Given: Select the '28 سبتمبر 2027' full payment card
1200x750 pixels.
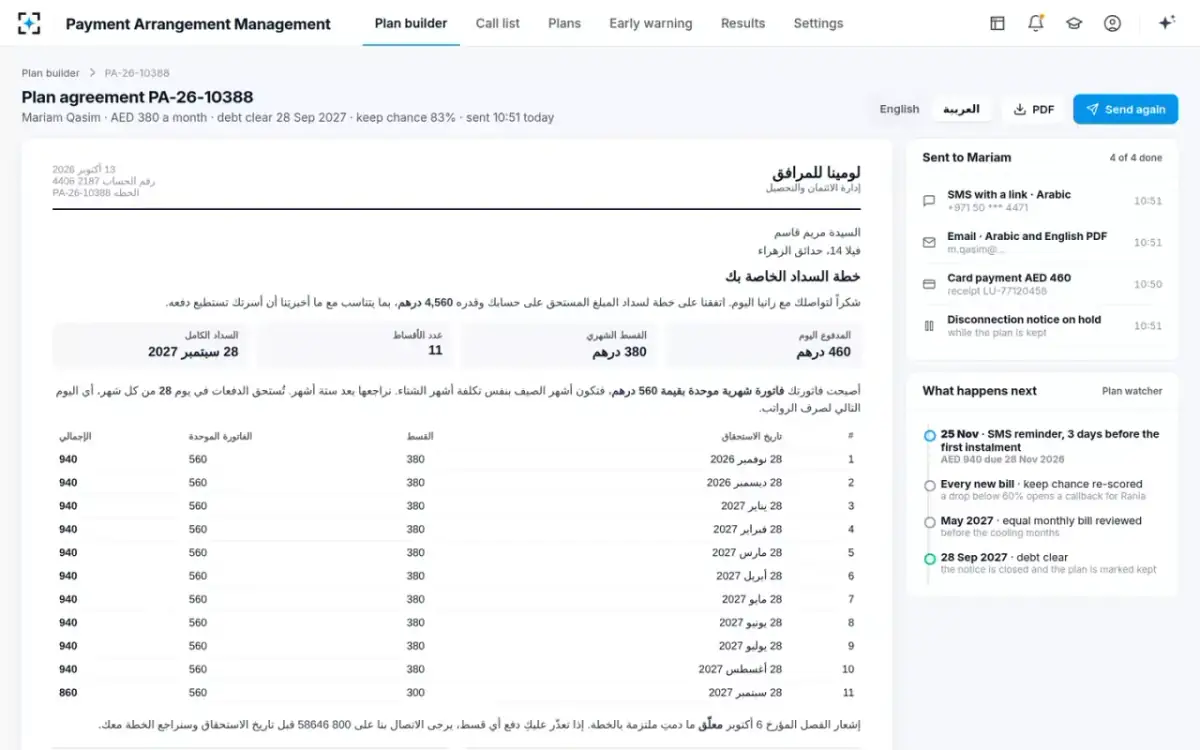Looking at the screenshot, I should 149,345.
